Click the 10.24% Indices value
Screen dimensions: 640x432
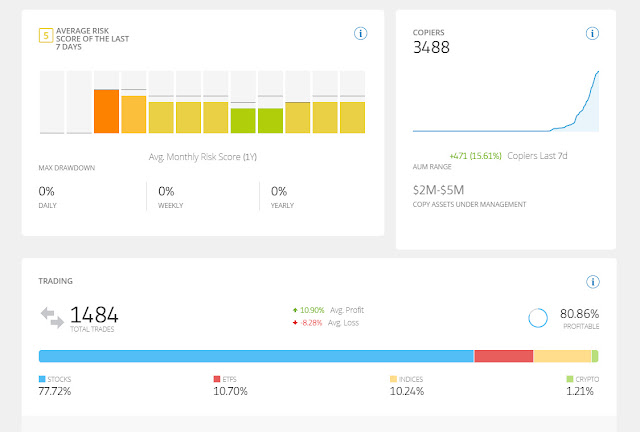pos(407,391)
